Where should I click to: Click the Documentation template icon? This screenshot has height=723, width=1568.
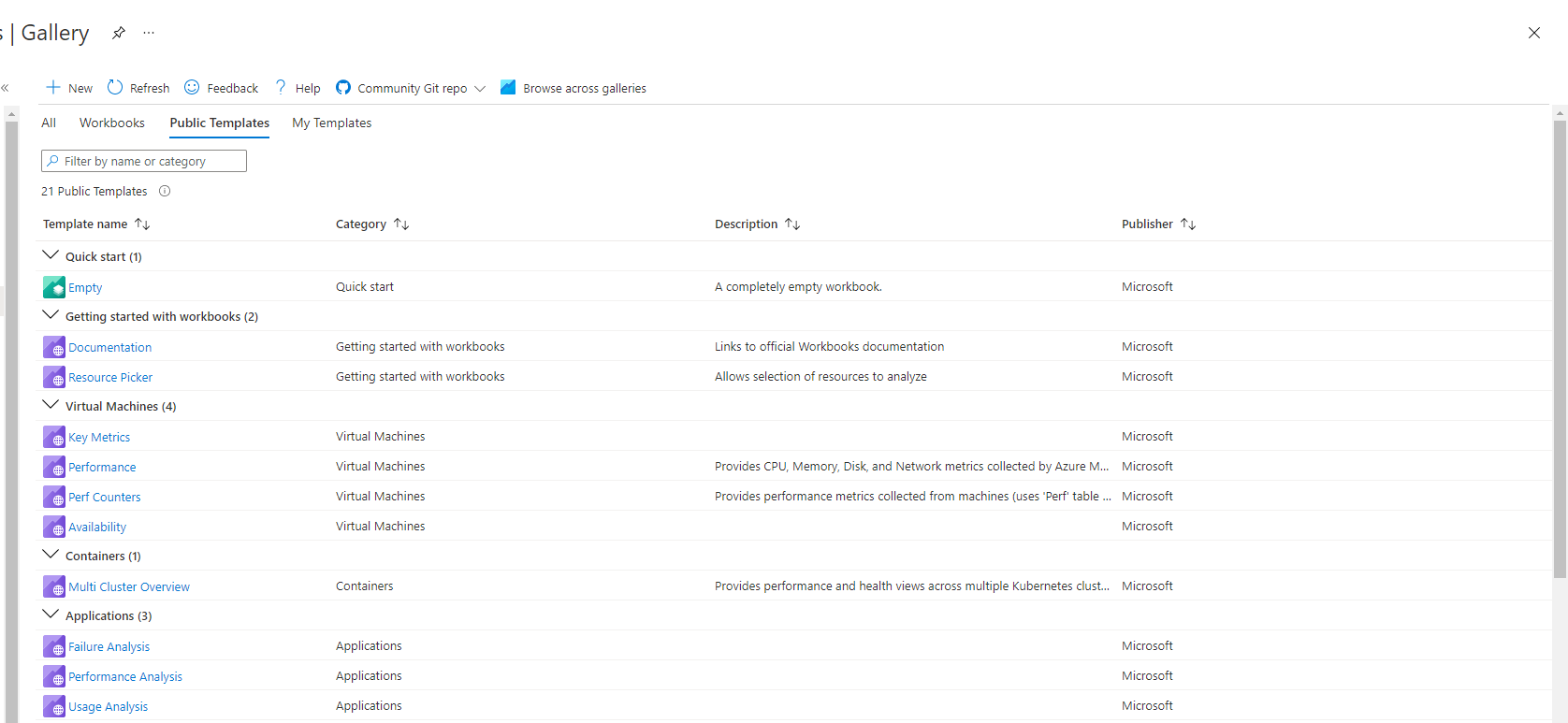coord(54,347)
